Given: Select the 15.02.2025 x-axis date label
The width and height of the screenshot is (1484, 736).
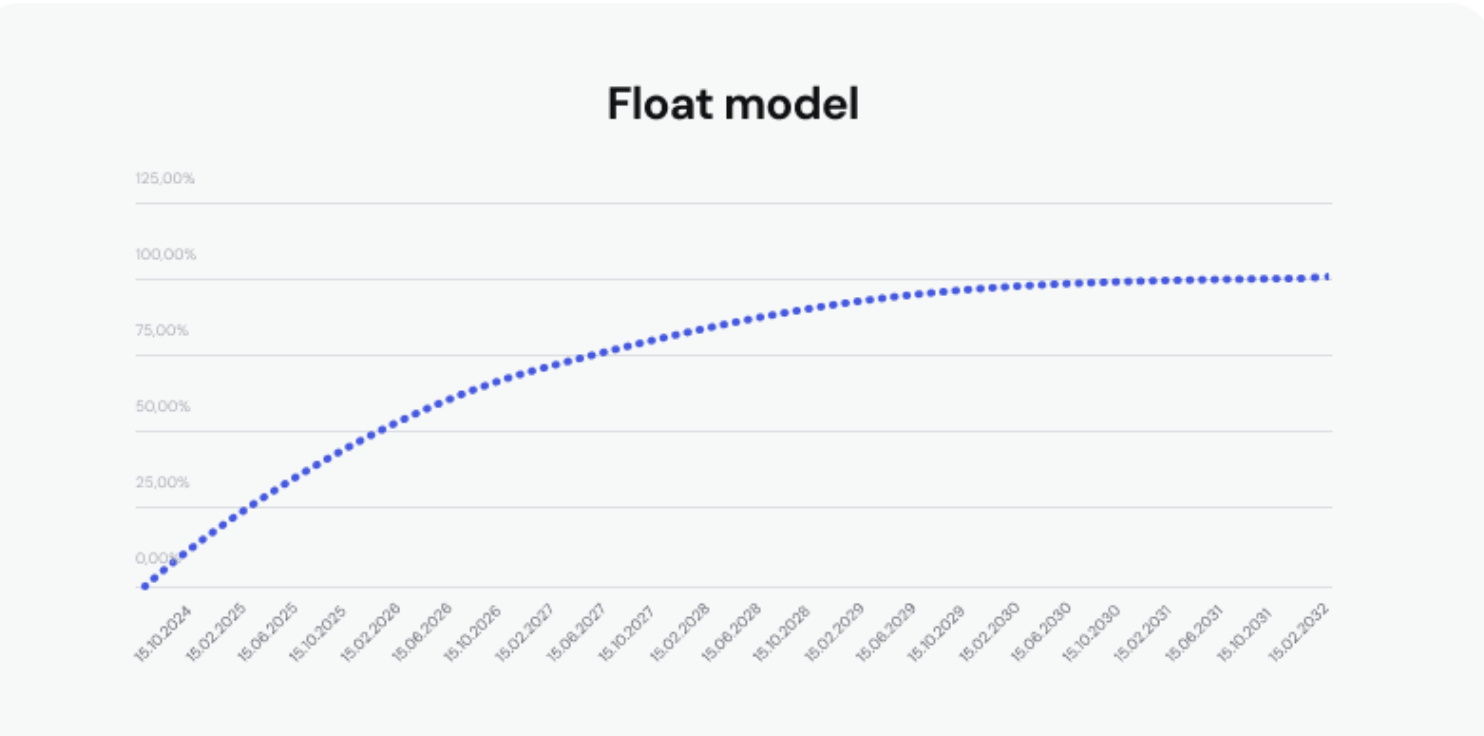Looking at the screenshot, I should (214, 633).
